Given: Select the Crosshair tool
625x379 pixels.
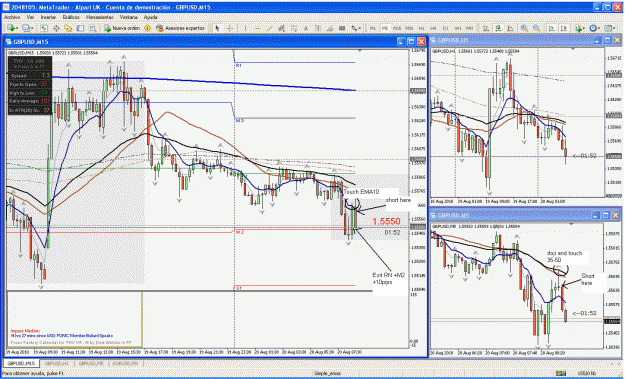Looking at the screenshot, I should [230, 28].
